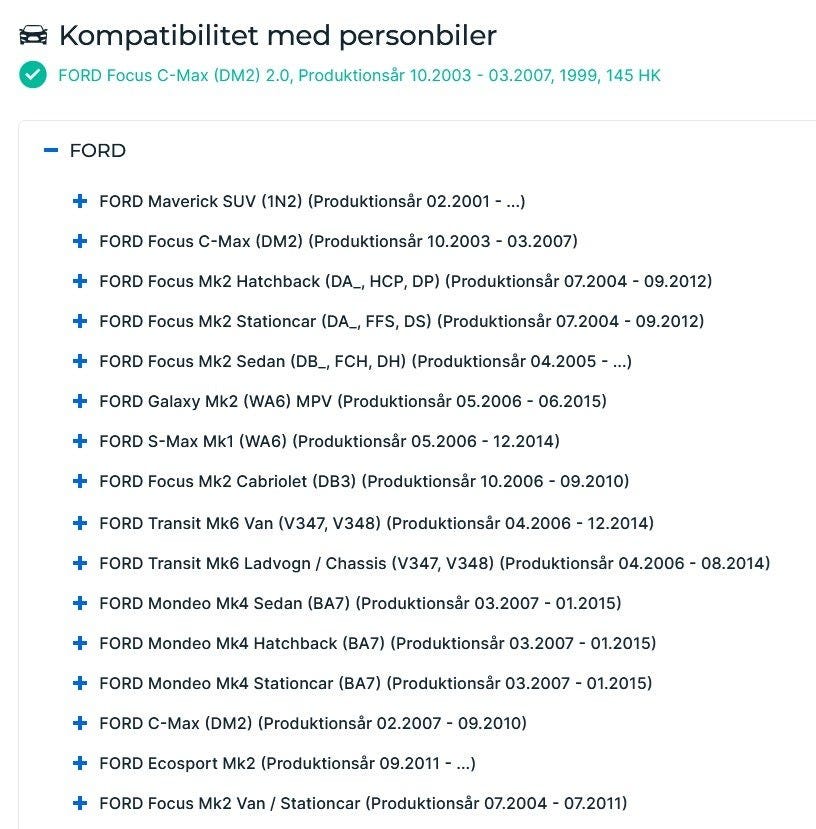Select FORD S-Max Mk1 (WA6) row
Image resolution: width=816 pixels, height=829 pixels.
pos(329,441)
